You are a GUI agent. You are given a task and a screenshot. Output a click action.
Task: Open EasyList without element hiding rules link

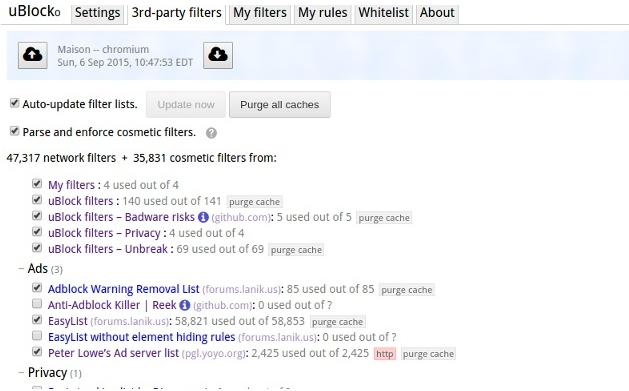coord(142,337)
